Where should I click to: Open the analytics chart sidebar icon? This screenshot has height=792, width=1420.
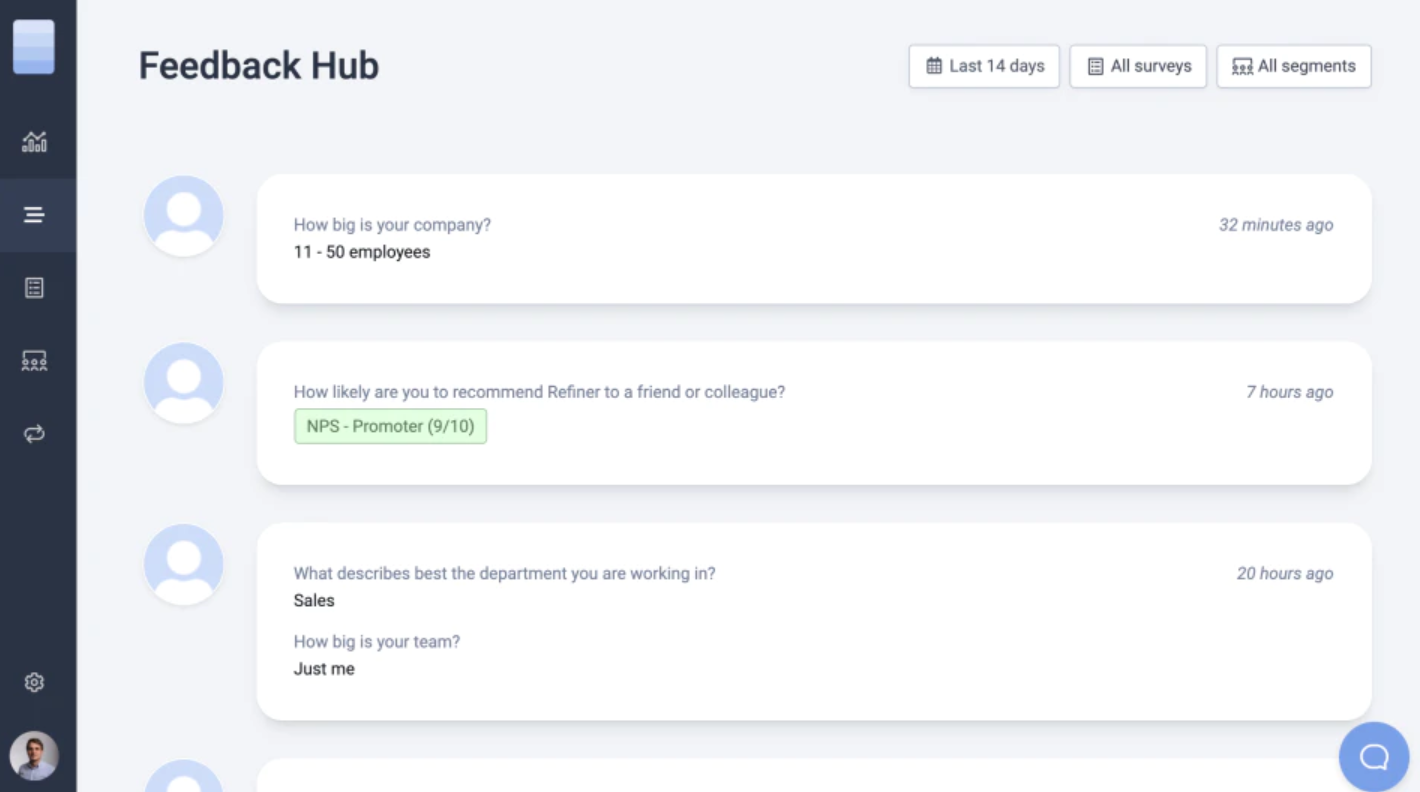point(34,142)
